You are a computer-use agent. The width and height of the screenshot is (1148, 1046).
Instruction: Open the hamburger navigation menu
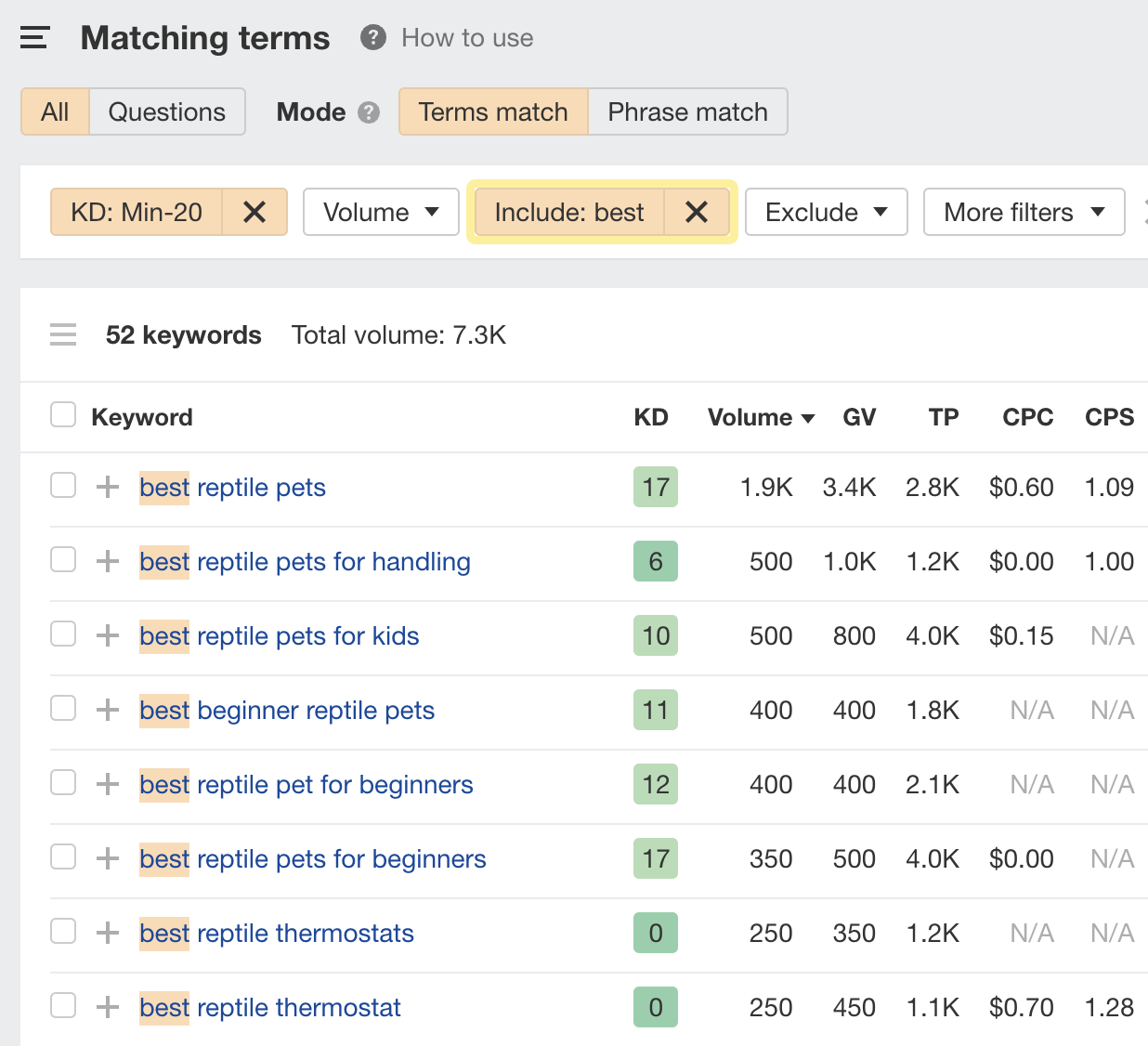[34, 37]
